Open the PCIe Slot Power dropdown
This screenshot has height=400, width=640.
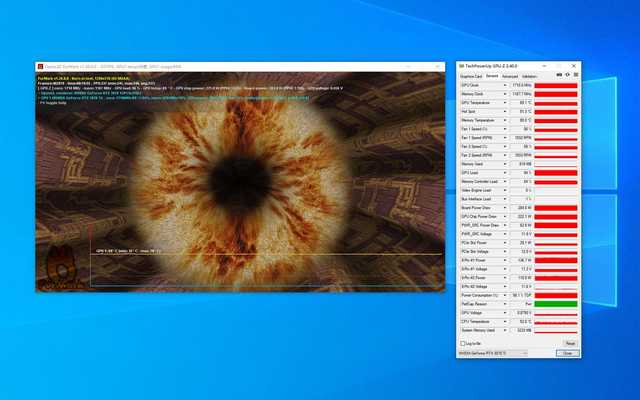click(505, 243)
